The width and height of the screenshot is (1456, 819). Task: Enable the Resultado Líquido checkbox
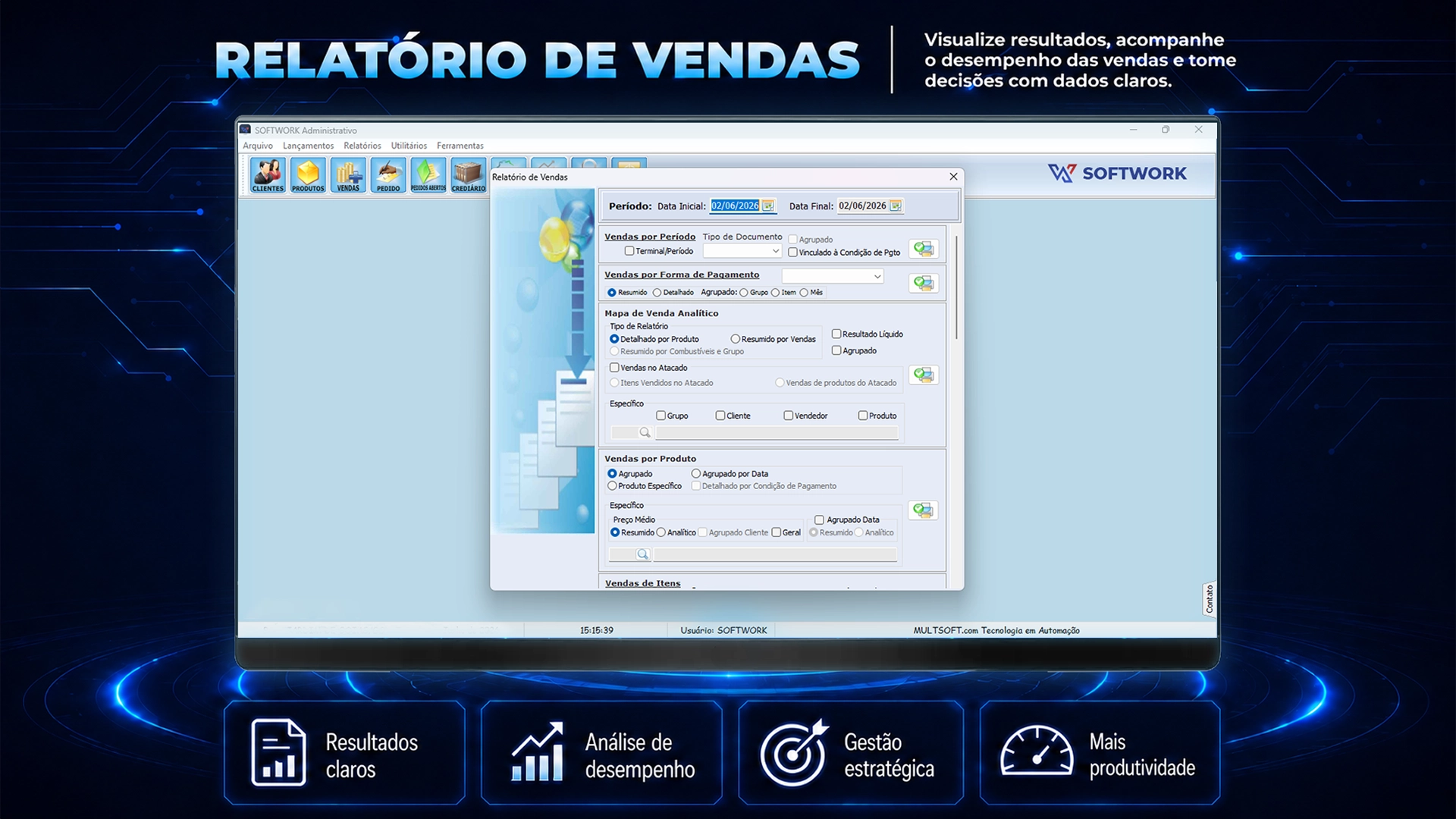click(836, 334)
